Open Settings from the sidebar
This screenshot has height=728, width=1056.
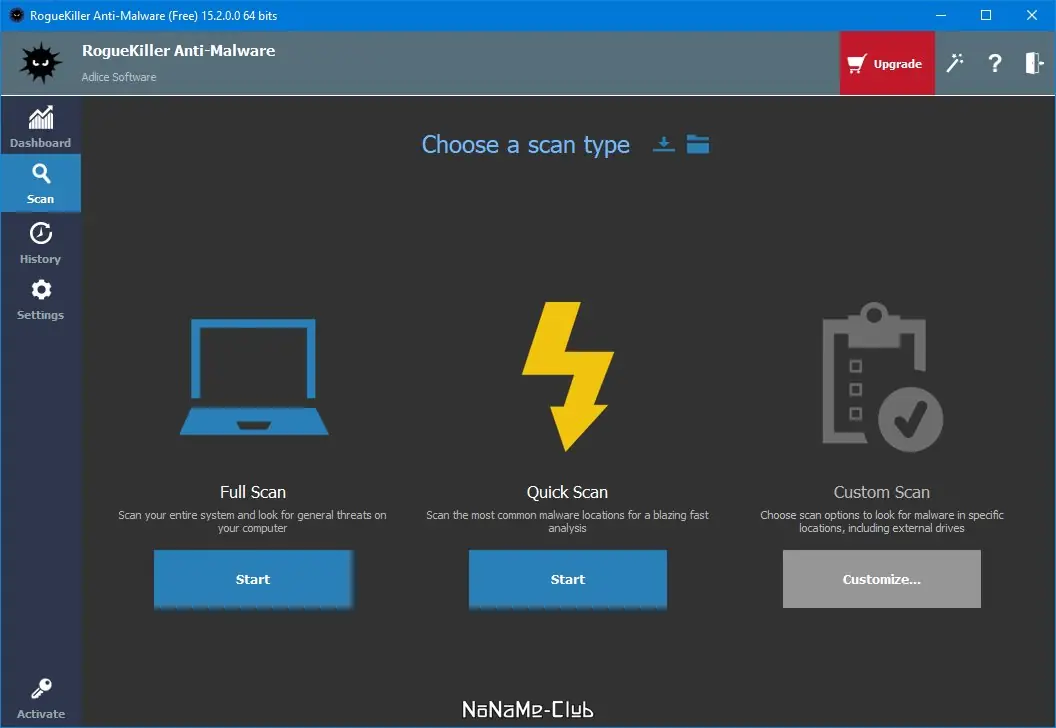(40, 300)
